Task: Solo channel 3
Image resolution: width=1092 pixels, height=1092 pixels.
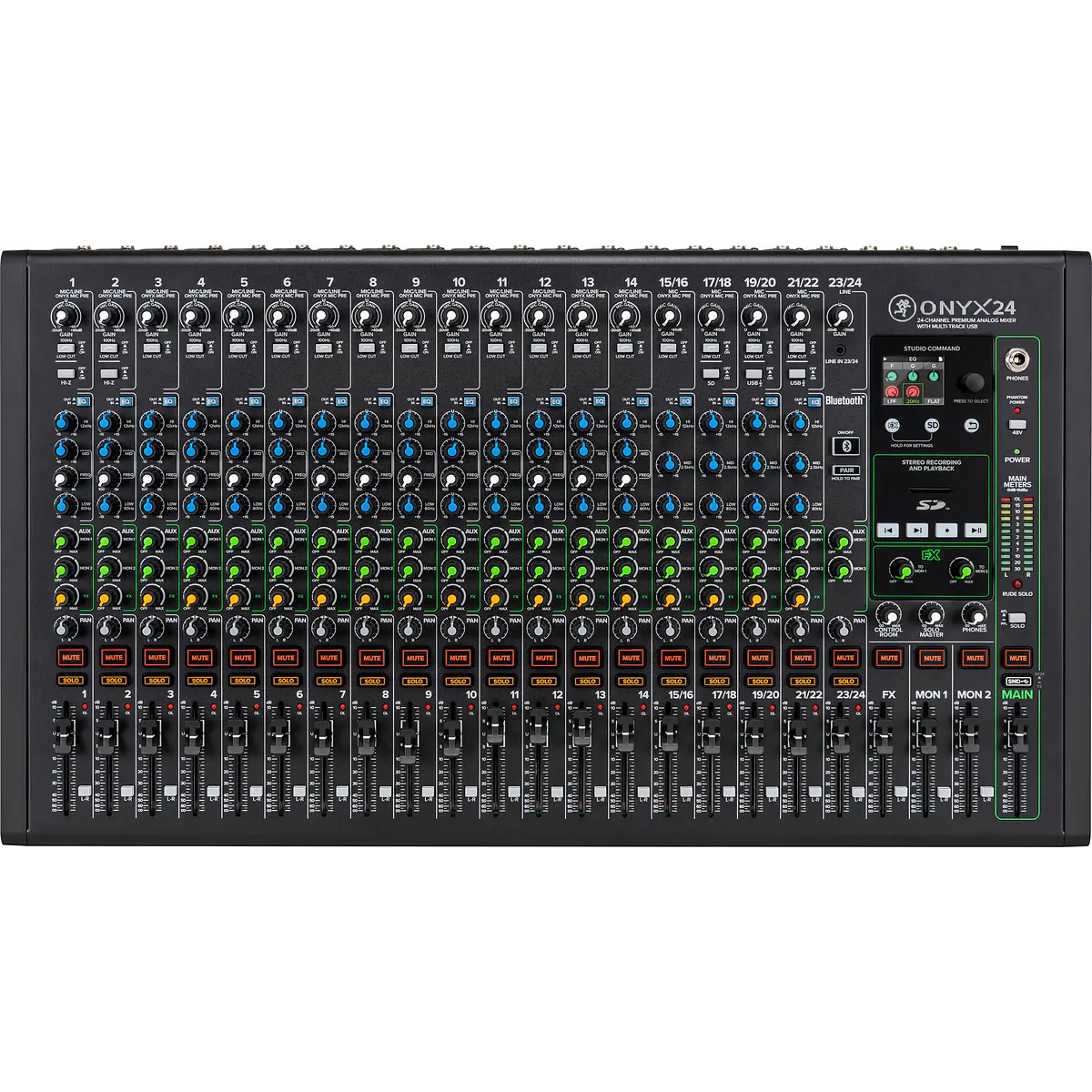Action: 157,681
